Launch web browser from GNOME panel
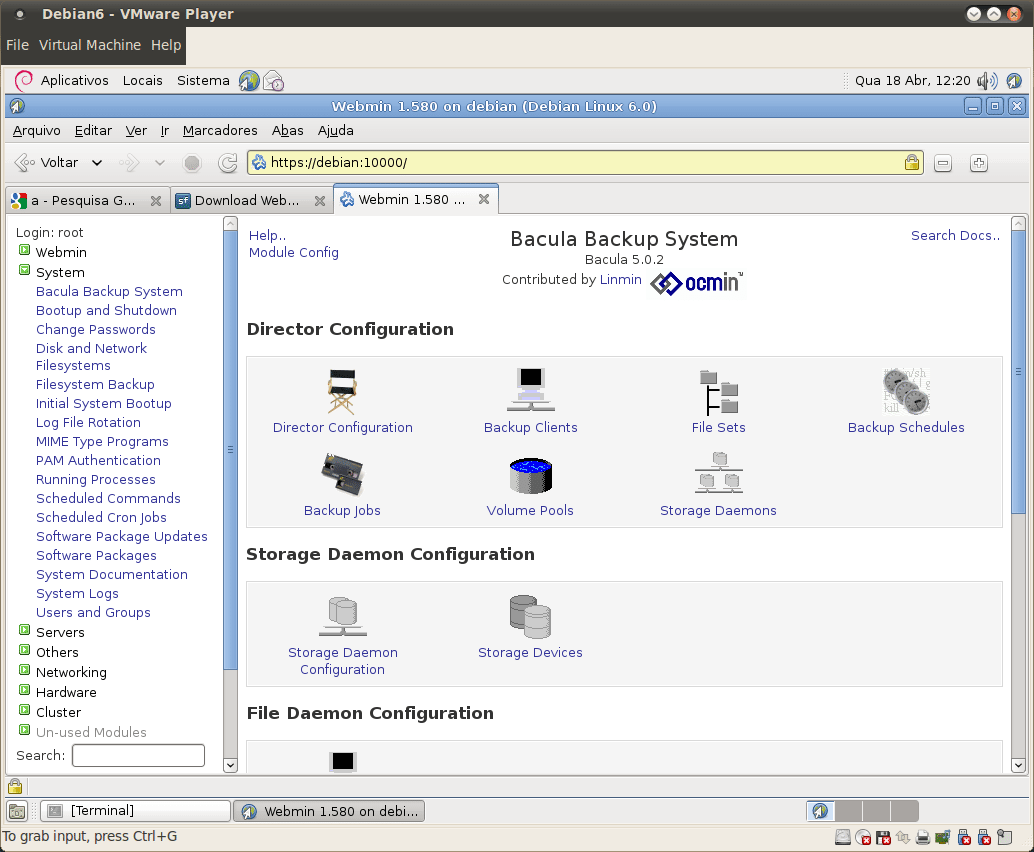This screenshot has width=1034, height=852. click(x=249, y=80)
